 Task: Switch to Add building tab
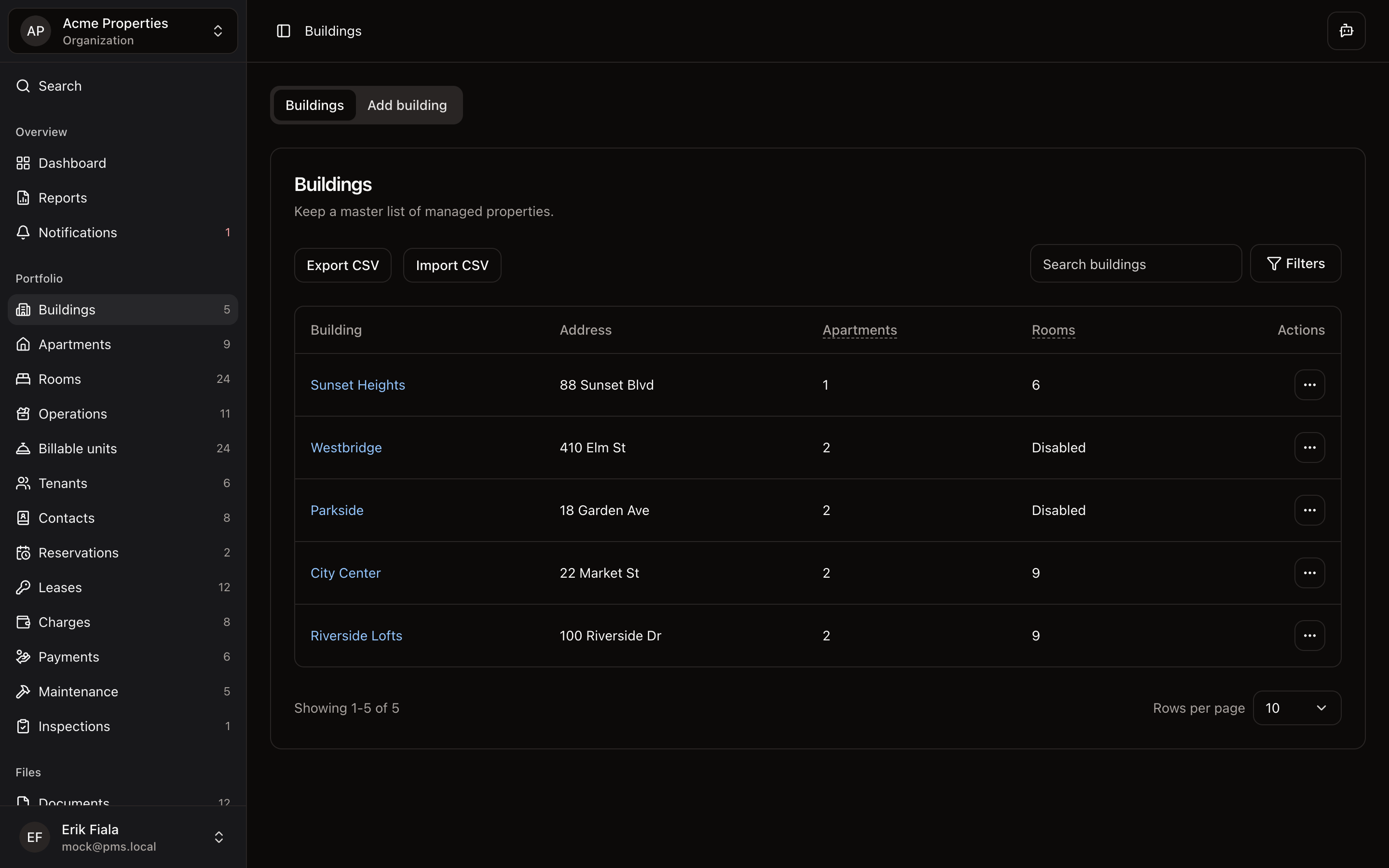coord(407,106)
